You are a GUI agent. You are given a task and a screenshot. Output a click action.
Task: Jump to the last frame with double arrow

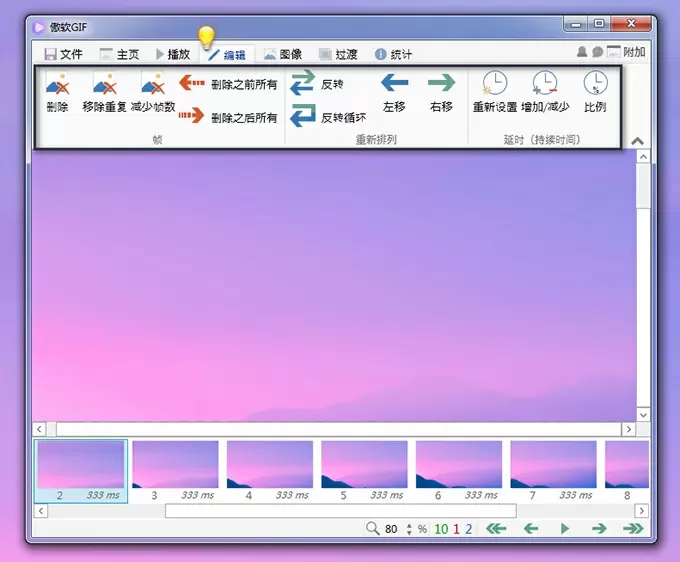632,528
